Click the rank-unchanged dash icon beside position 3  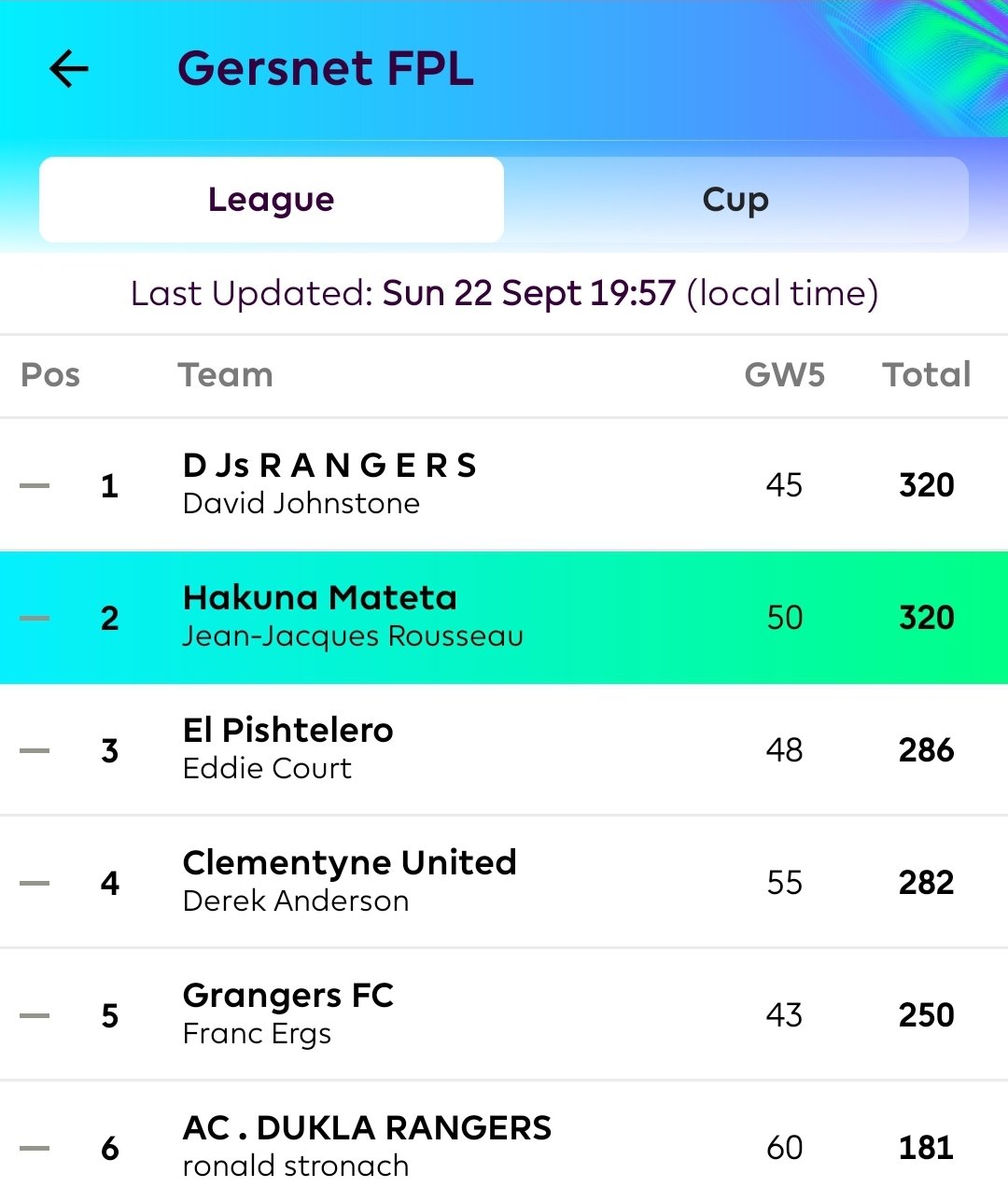click(x=35, y=750)
